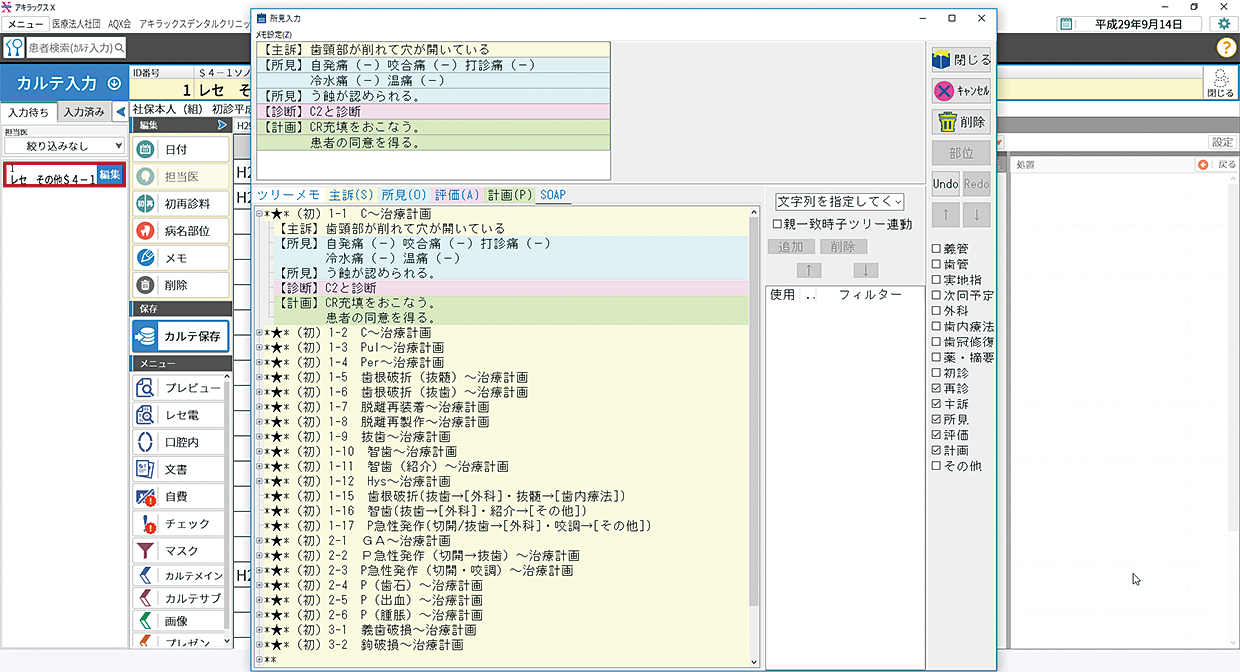The width and height of the screenshot is (1240, 672).
Task: Click the blue 編集 button beside patient entry
Action: pos(109,174)
